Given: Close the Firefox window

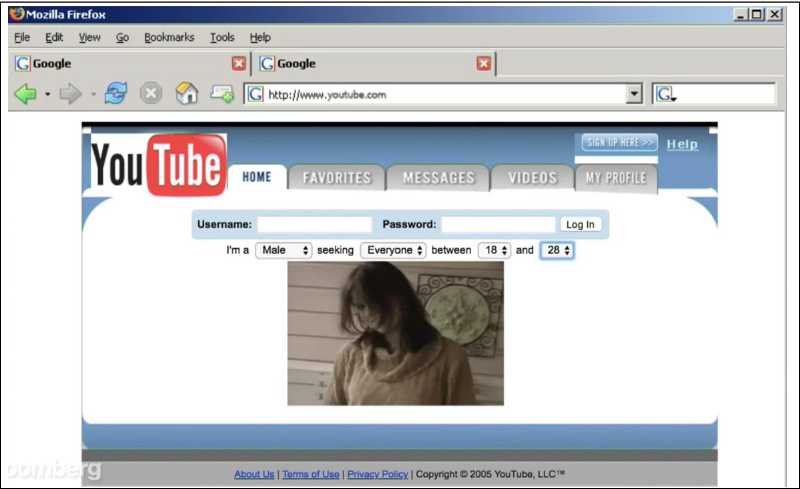Looking at the screenshot, I should pos(775,14).
